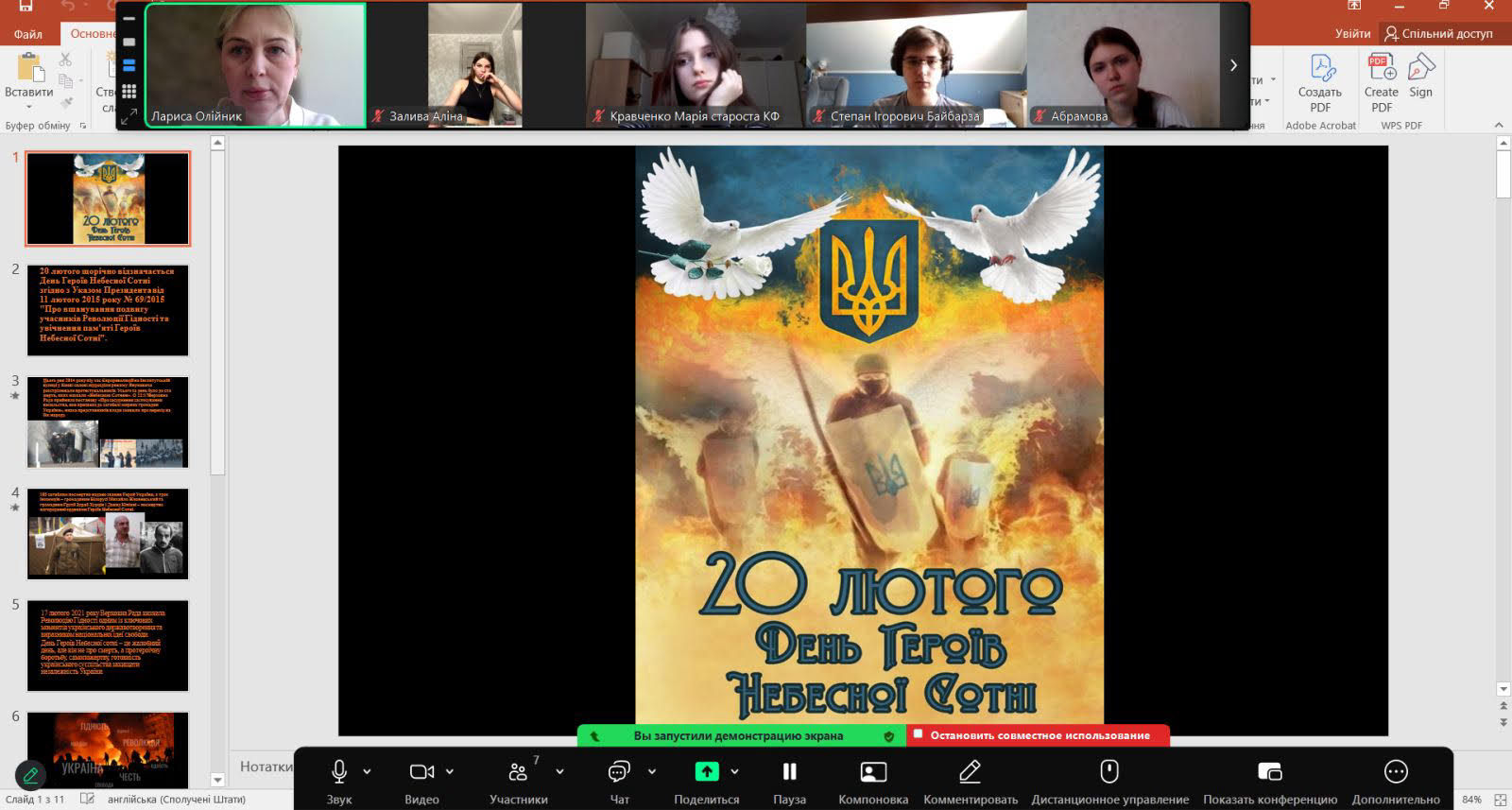The width and height of the screenshot is (1512, 810).
Task: Switch video strip to single-video view
Action: [x=129, y=42]
